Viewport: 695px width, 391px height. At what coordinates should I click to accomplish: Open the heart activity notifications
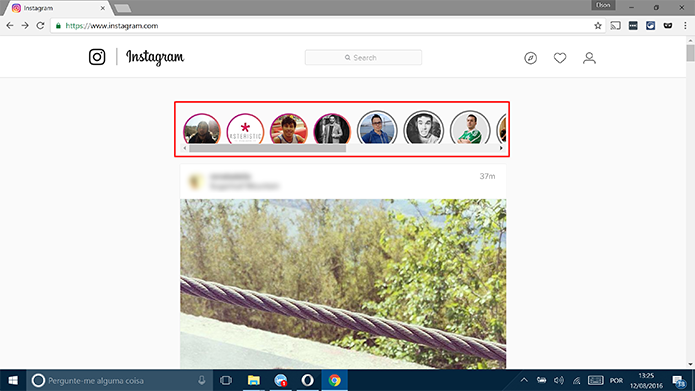pos(560,58)
